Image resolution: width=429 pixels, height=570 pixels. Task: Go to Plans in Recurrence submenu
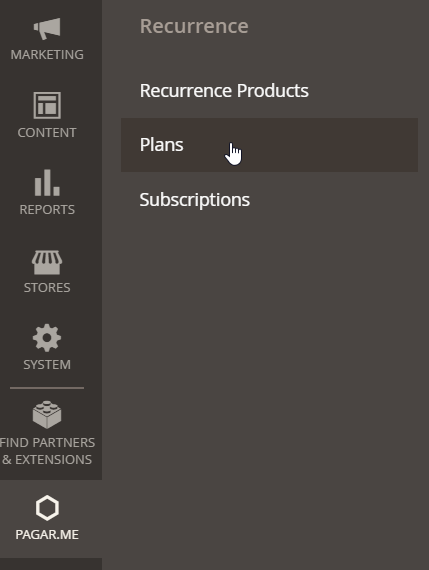pyautogui.click(x=269, y=145)
